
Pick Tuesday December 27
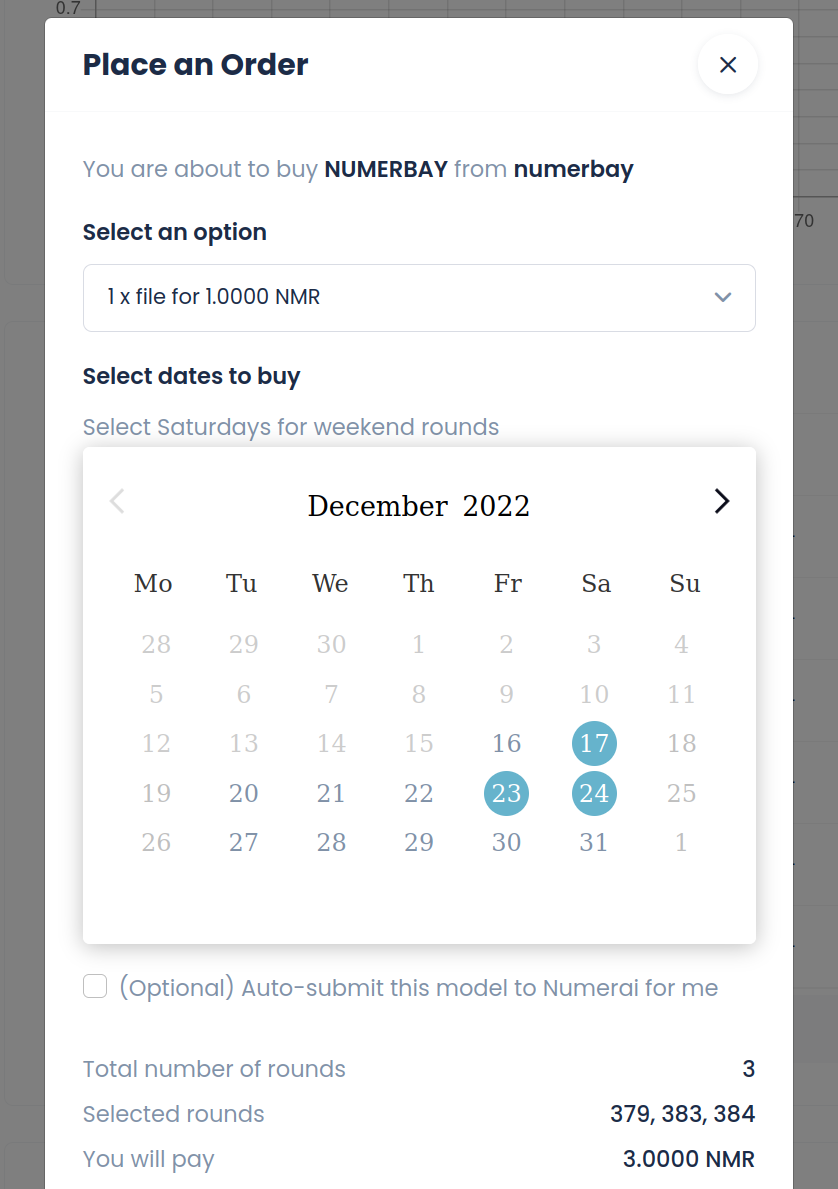click(243, 842)
